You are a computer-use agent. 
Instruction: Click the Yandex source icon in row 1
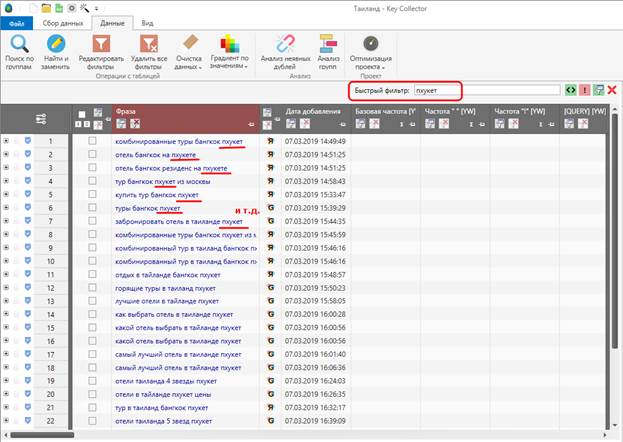pos(271,141)
